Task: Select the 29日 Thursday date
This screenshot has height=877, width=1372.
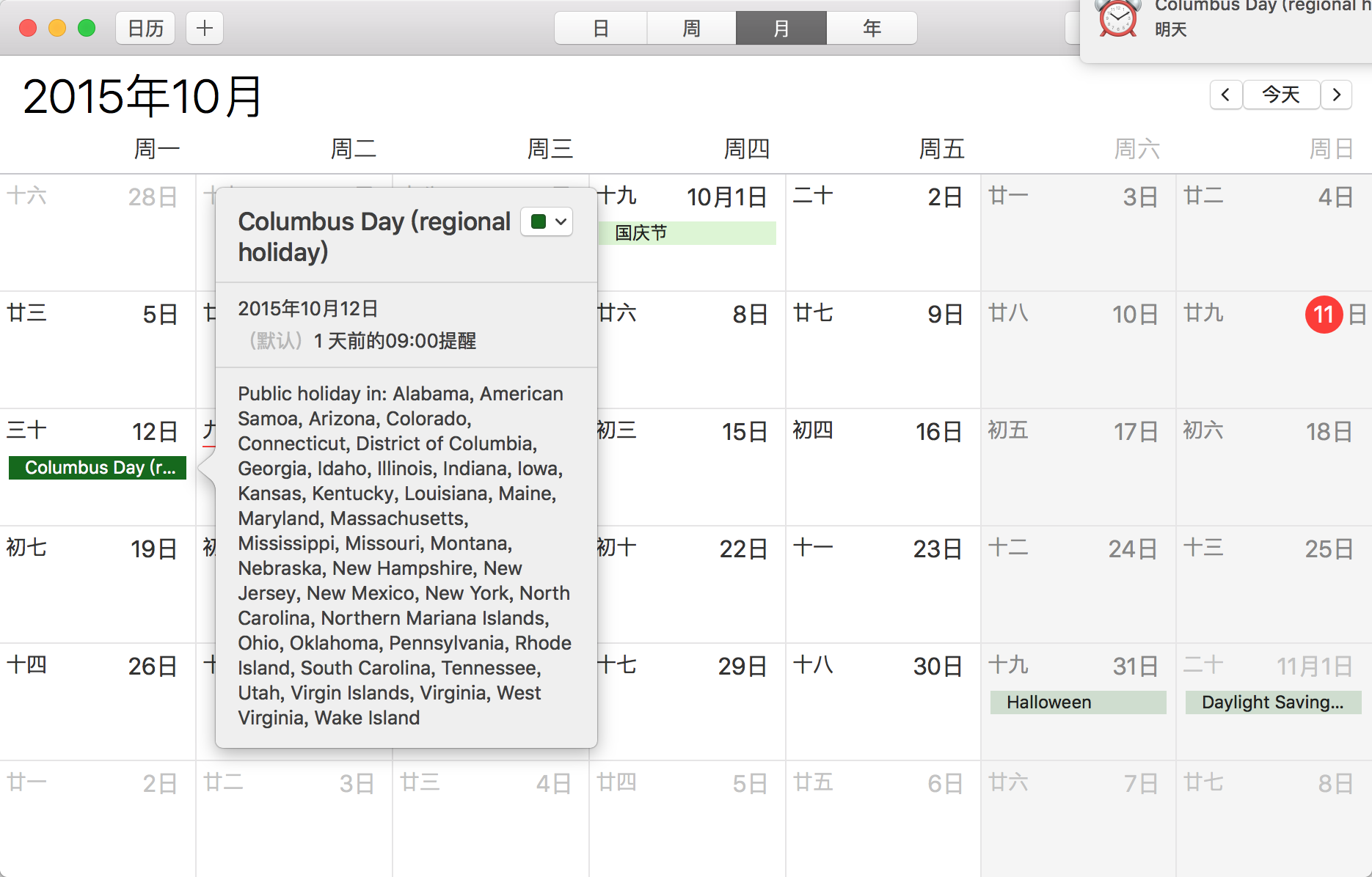Action: [x=742, y=667]
